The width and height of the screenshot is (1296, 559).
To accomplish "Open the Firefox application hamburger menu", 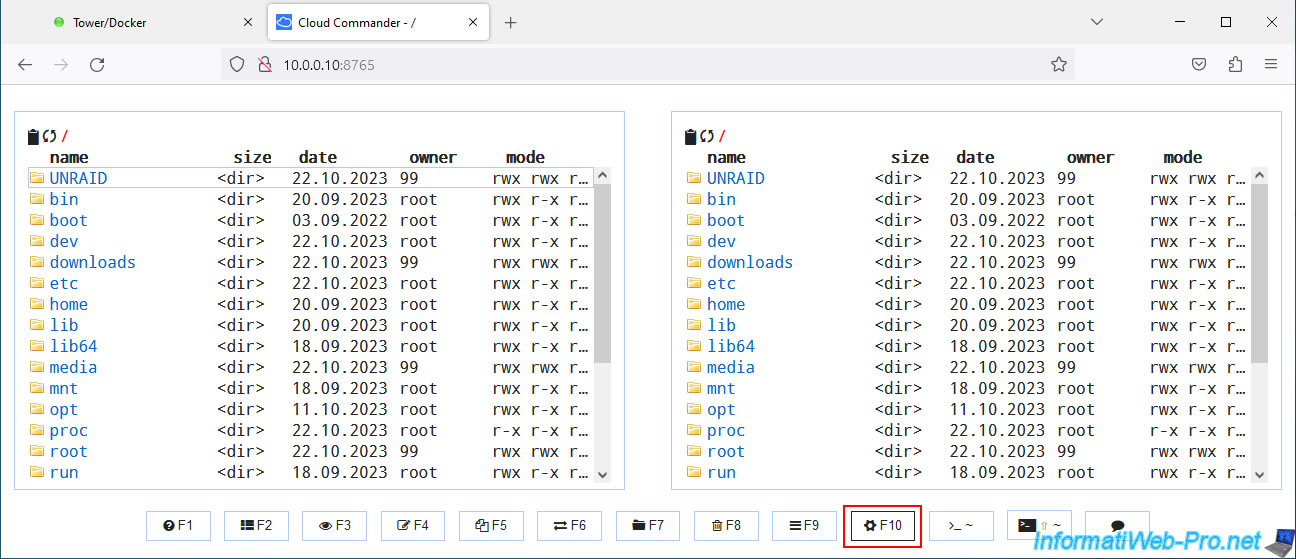I will [x=1271, y=64].
